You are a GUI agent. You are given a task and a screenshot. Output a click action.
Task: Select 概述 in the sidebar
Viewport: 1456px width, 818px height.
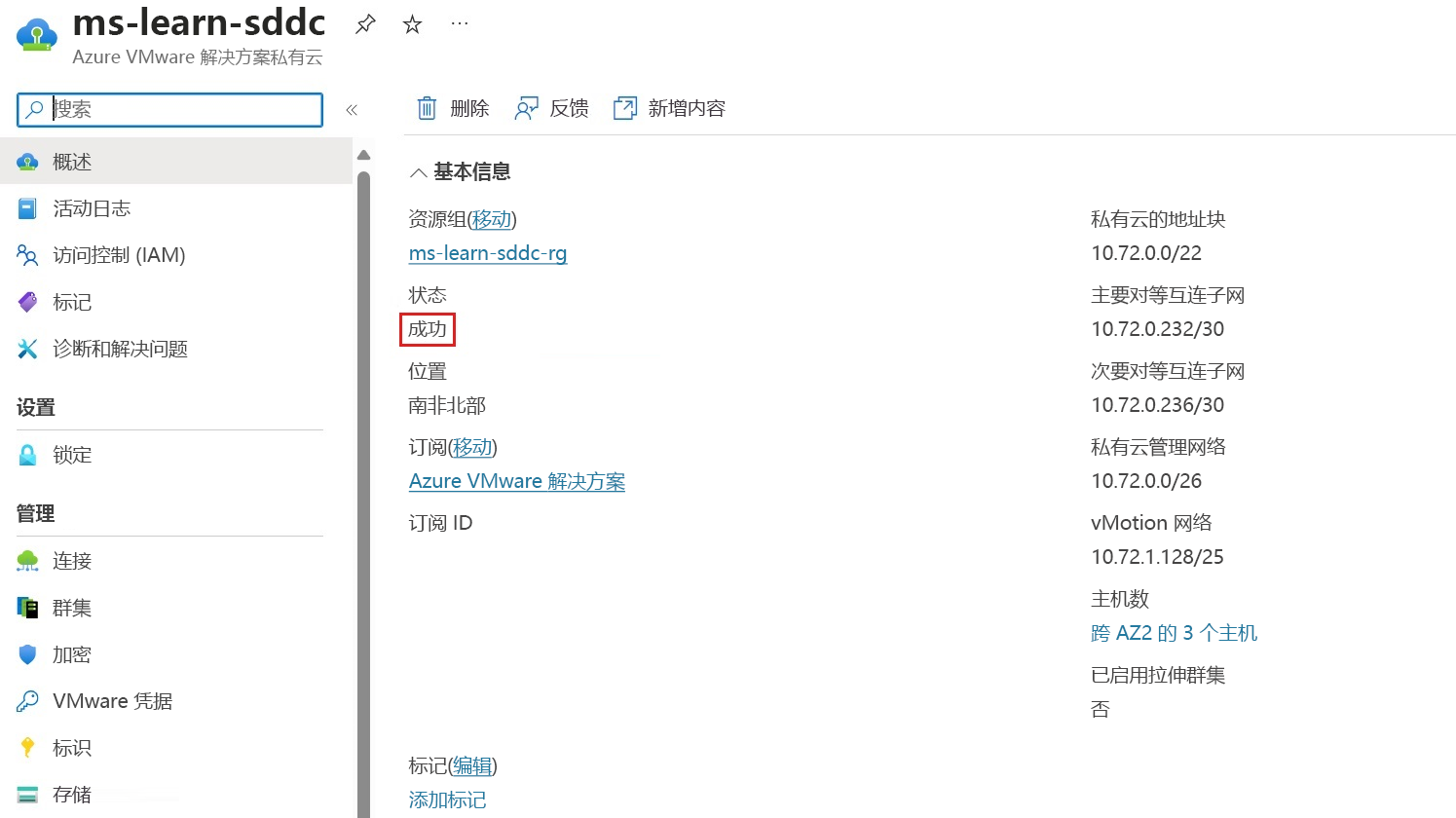pos(176,162)
